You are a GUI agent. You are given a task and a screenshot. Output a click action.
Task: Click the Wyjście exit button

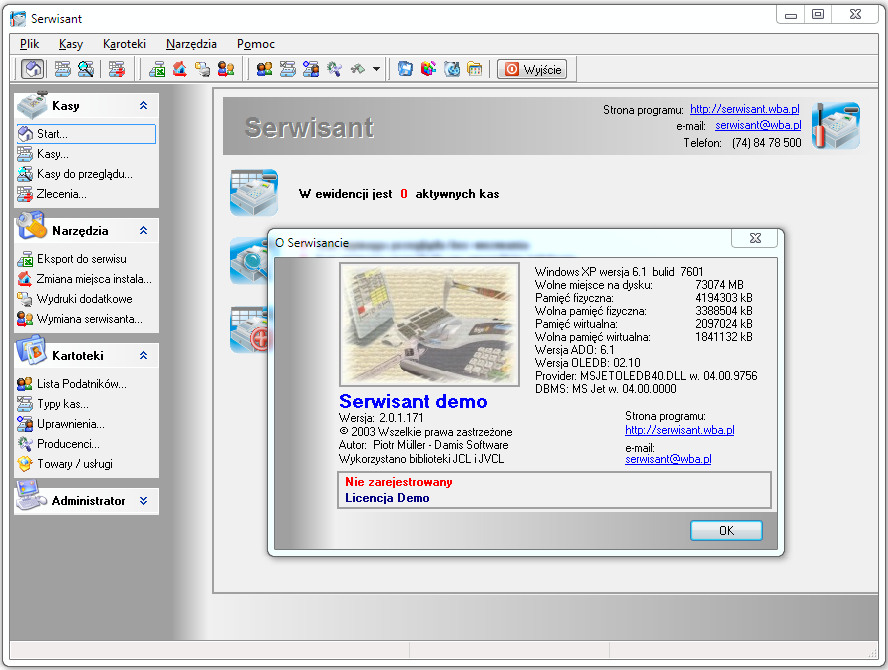point(532,70)
